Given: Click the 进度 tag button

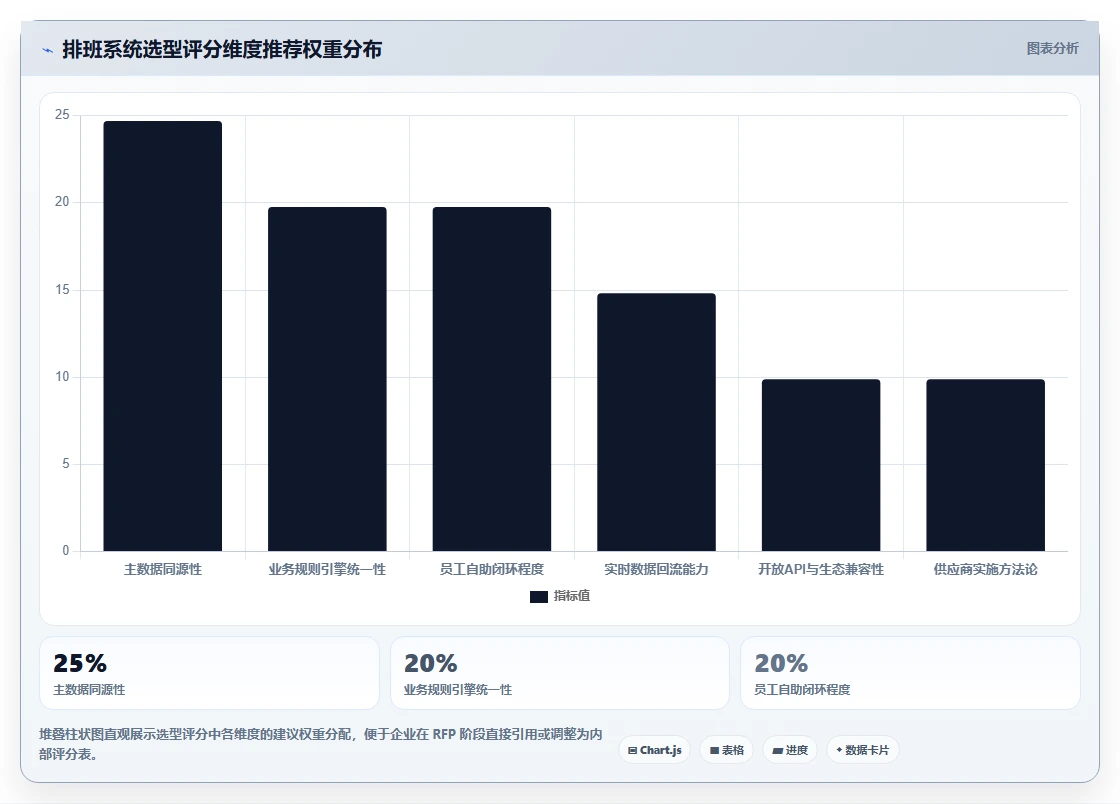Looking at the screenshot, I should 790,750.
